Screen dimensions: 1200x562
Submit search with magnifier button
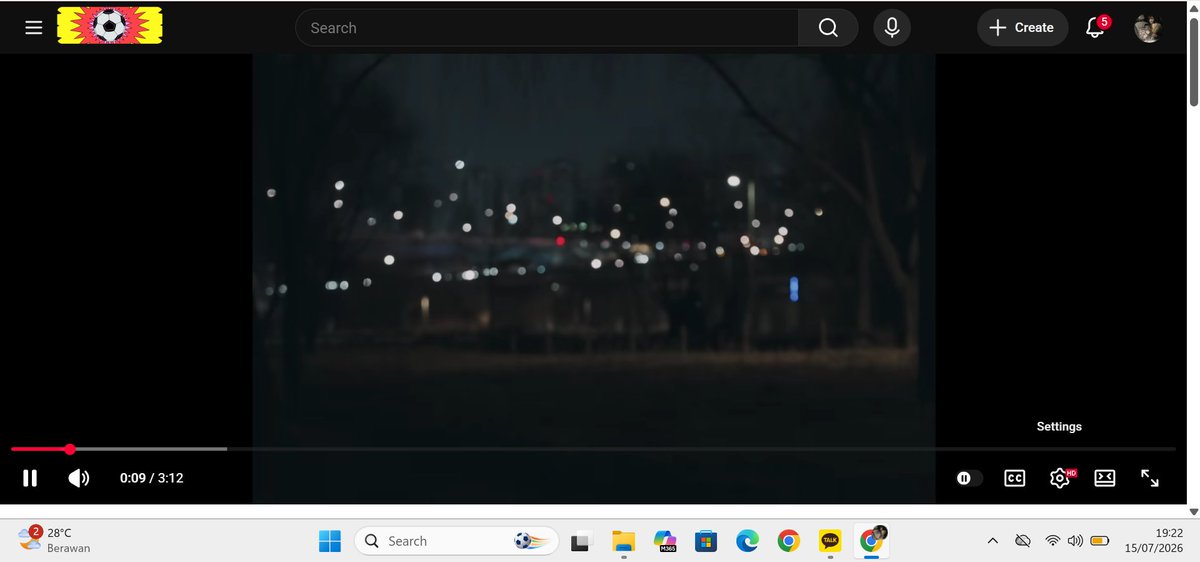pyautogui.click(x=828, y=28)
